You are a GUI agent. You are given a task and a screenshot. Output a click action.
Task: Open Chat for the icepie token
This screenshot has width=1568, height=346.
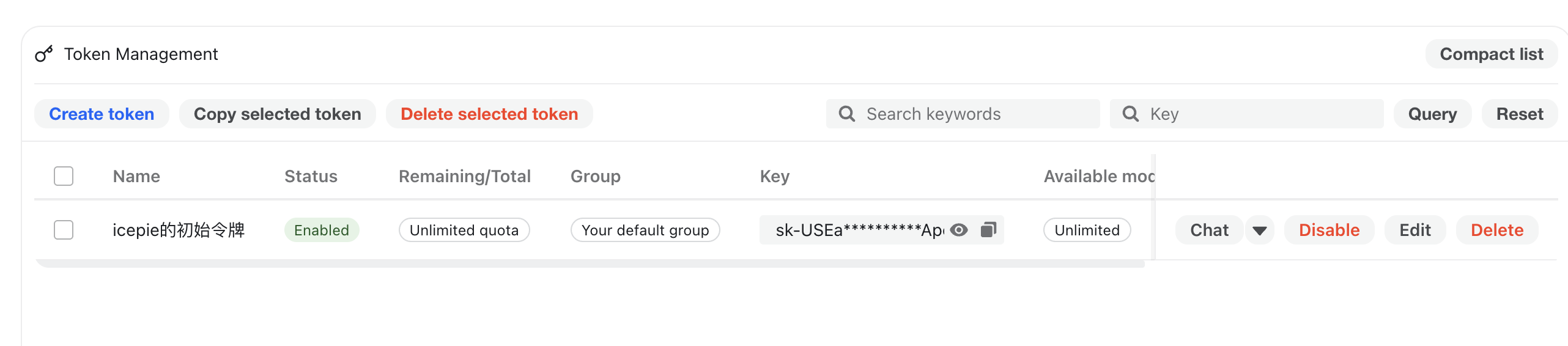click(1208, 230)
